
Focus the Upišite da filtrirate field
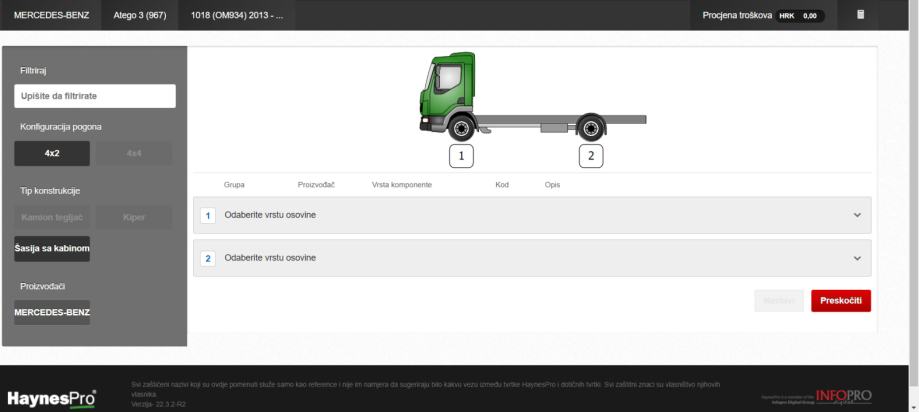pos(95,96)
